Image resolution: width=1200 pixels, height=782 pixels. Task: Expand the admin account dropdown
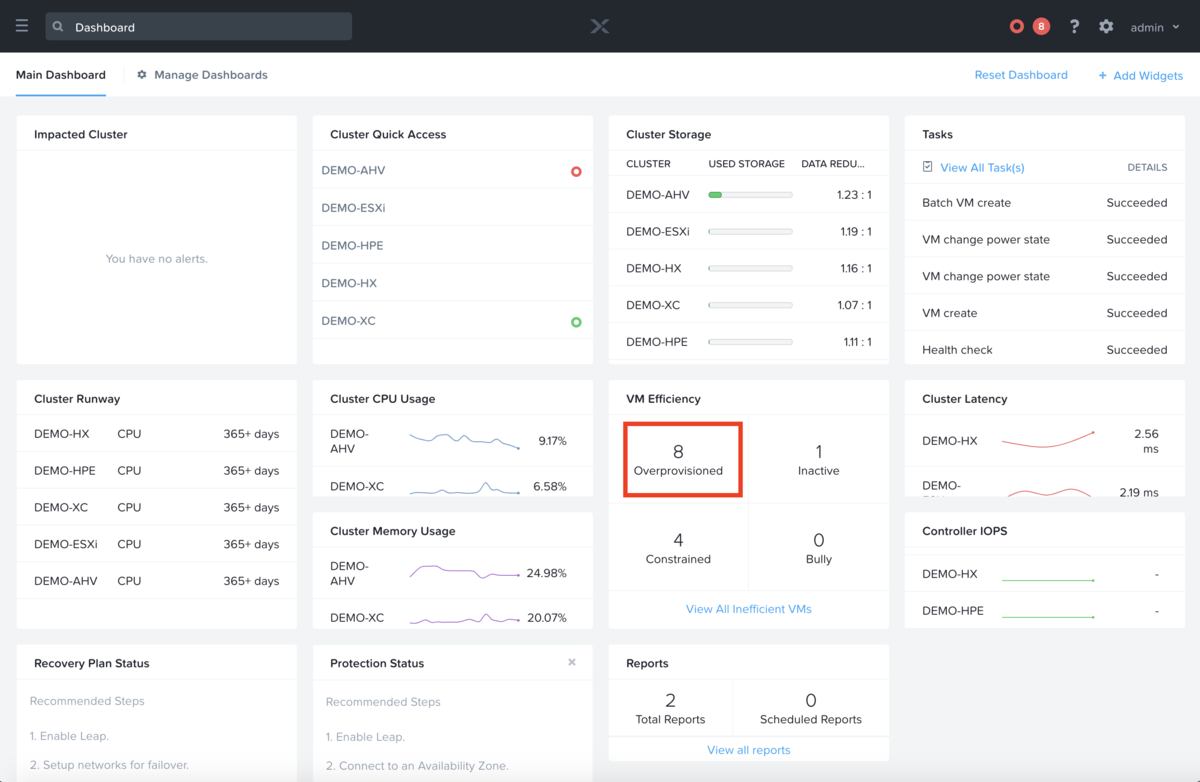tap(1154, 27)
